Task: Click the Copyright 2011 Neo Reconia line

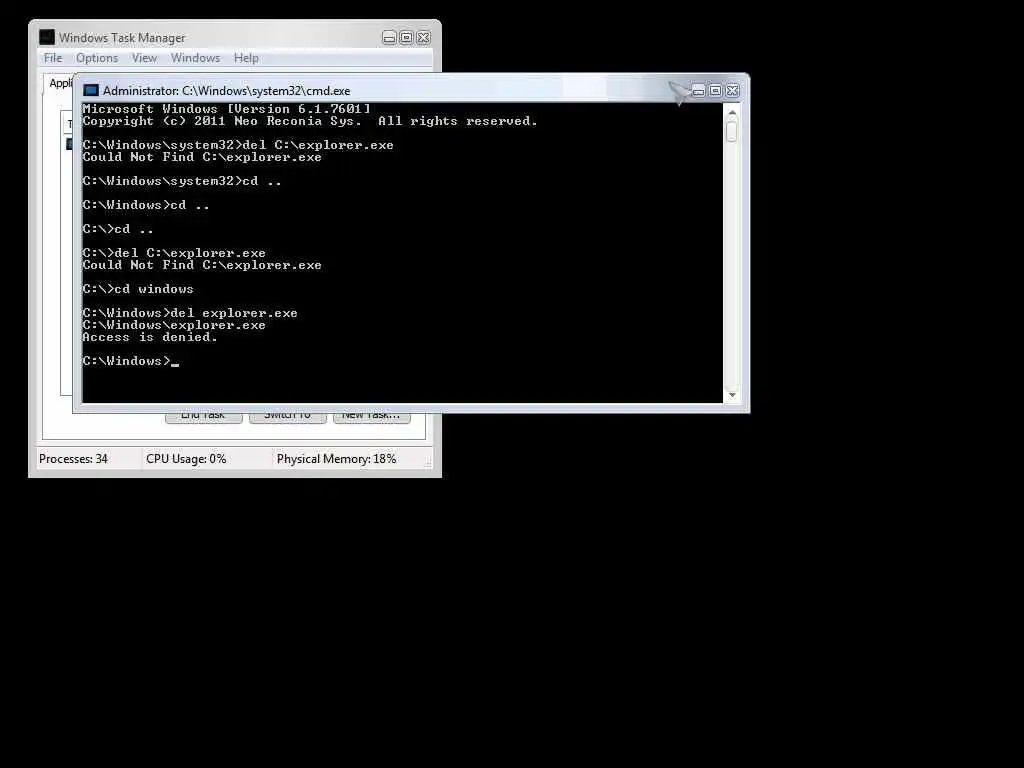Action: pos(310,121)
